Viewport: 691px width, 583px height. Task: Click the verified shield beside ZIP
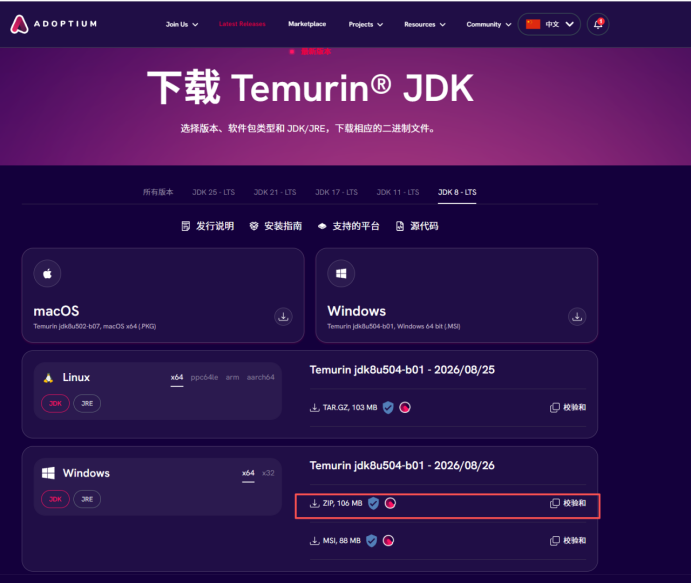coord(373,503)
